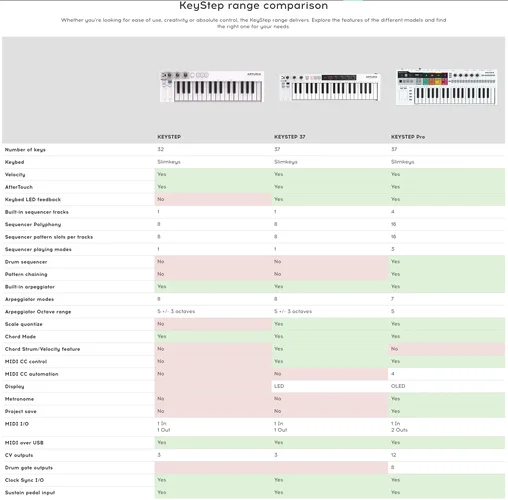
Task: Click the KeyStep keyboard product image
Action: [212, 86]
